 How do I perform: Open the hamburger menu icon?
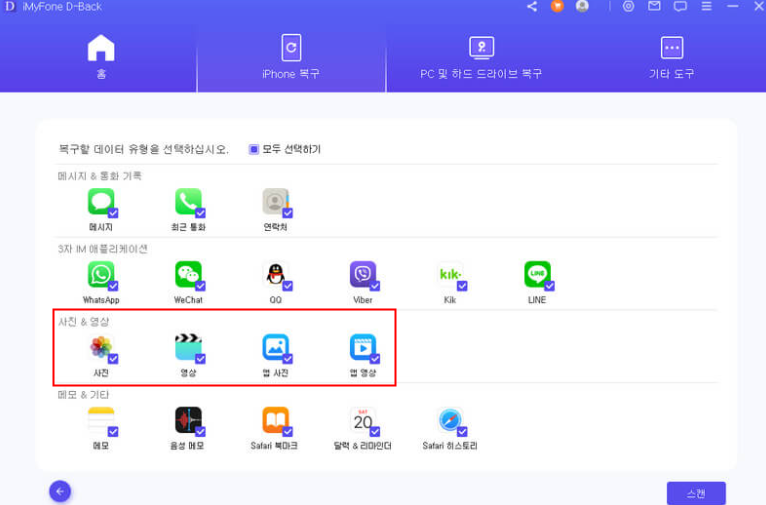click(706, 6)
